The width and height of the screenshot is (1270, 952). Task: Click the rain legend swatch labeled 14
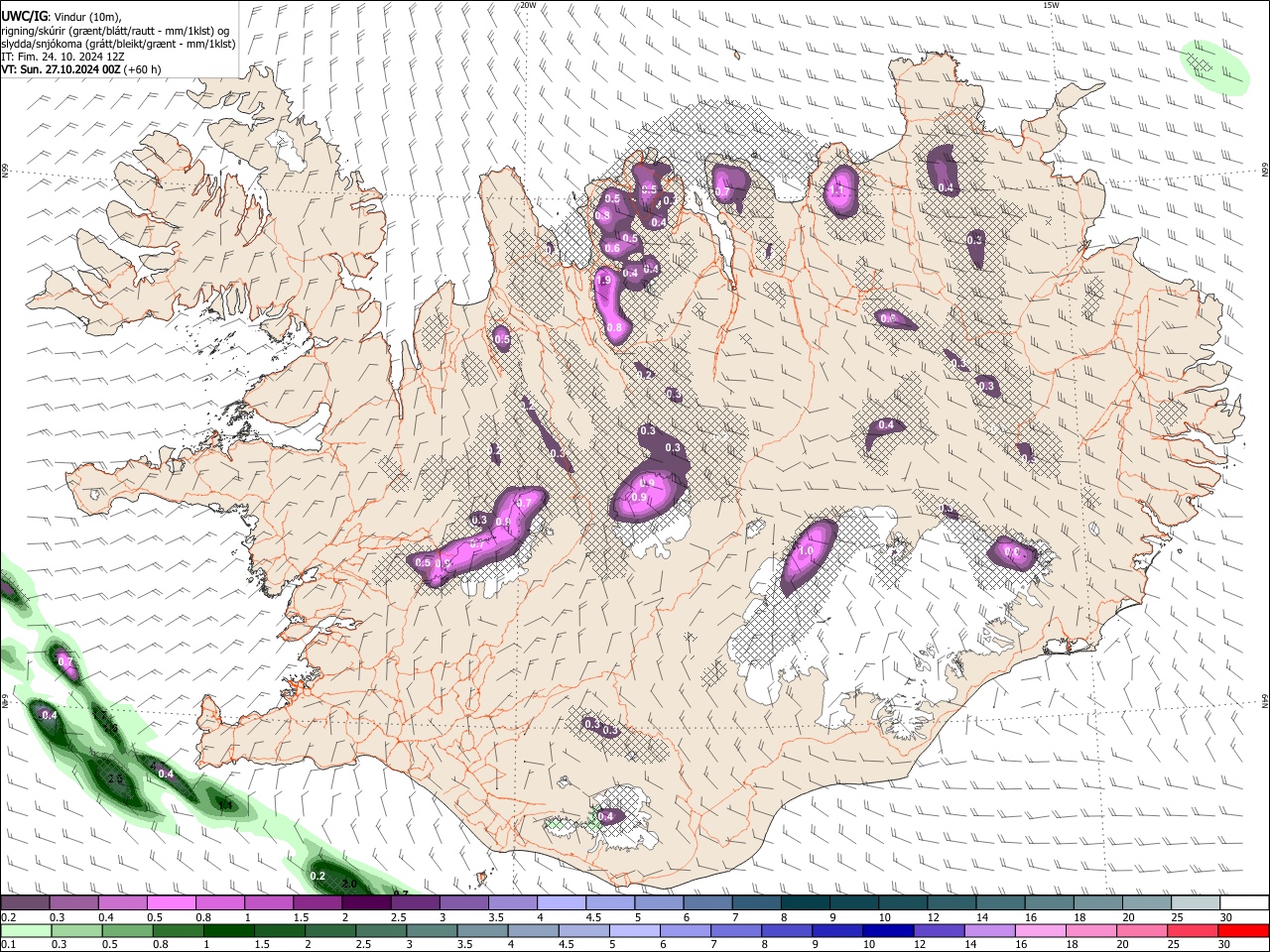pos(988,930)
